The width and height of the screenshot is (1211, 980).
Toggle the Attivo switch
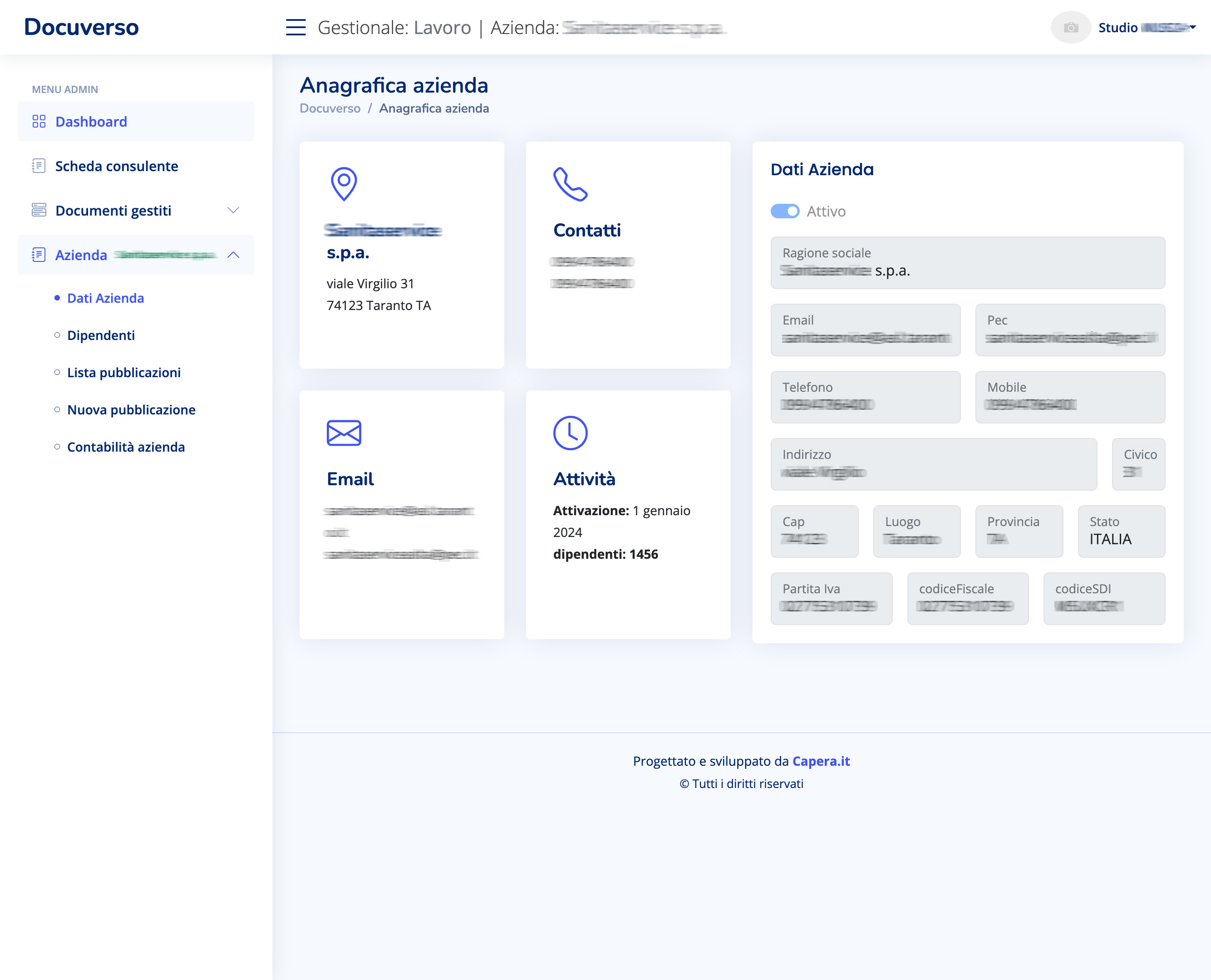[785, 211]
